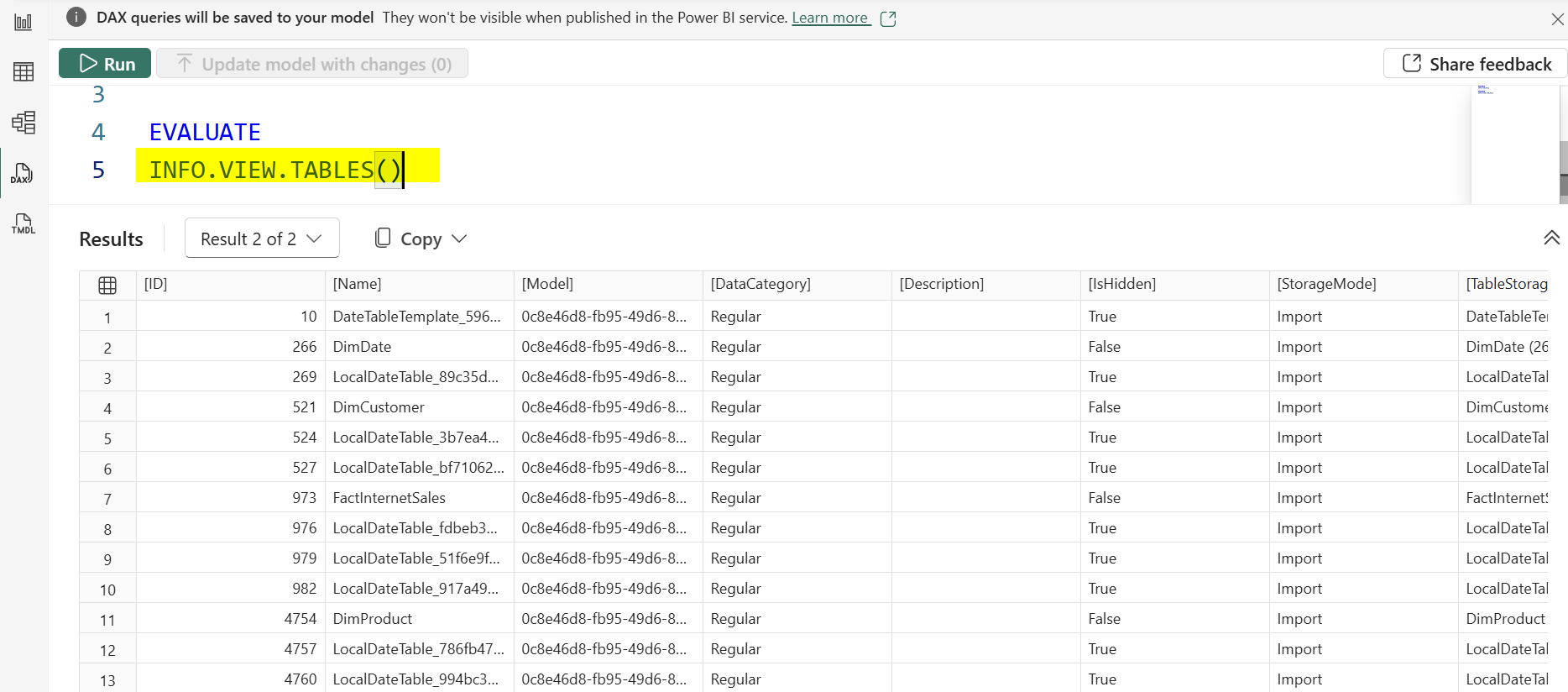Open the Model view icon
This screenshot has height=692, width=1568.
pos(24,123)
